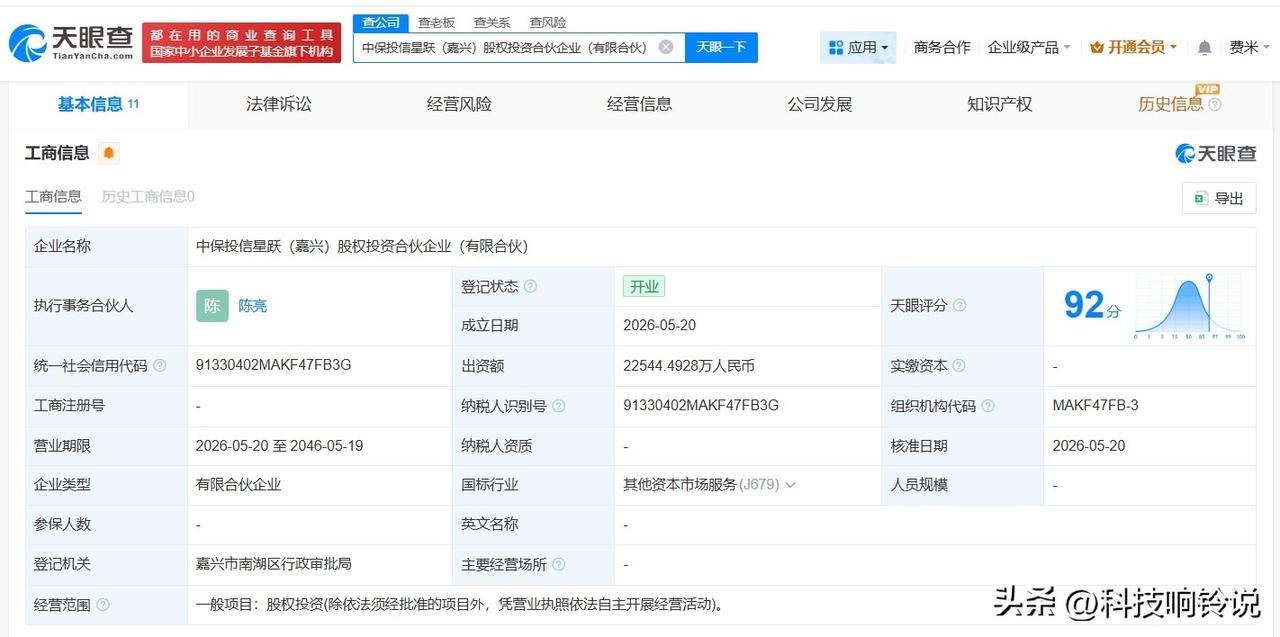Click the taxpayer ID under 纳税人识别号
The height and width of the screenshot is (637, 1280).
[x=700, y=405]
